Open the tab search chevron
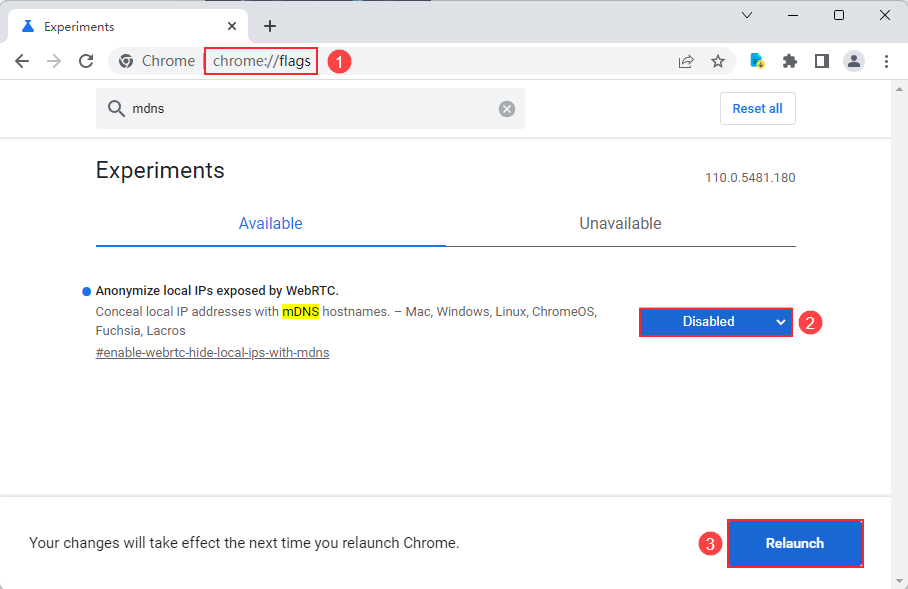 [747, 16]
